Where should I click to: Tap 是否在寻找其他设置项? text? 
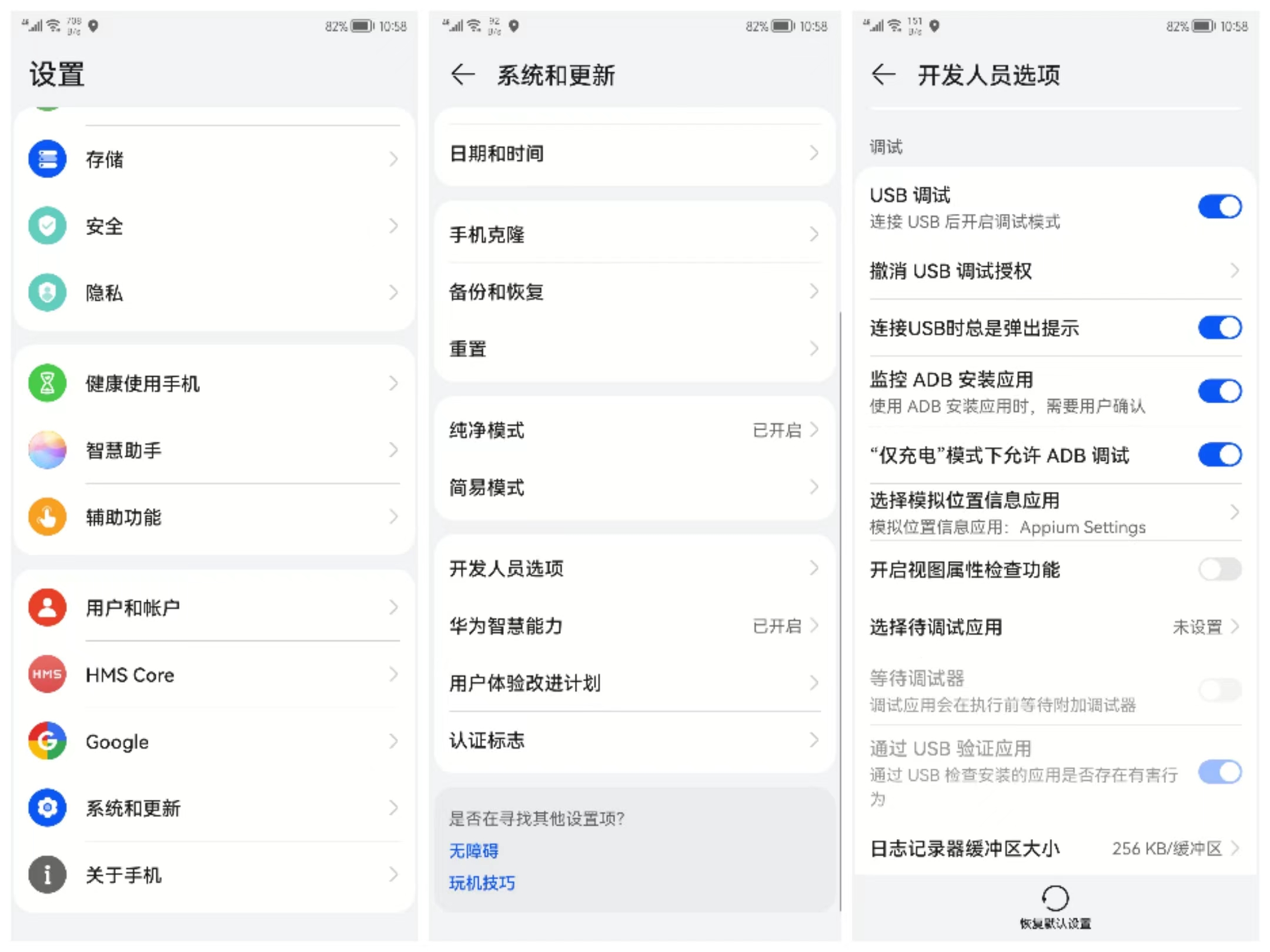click(x=536, y=818)
